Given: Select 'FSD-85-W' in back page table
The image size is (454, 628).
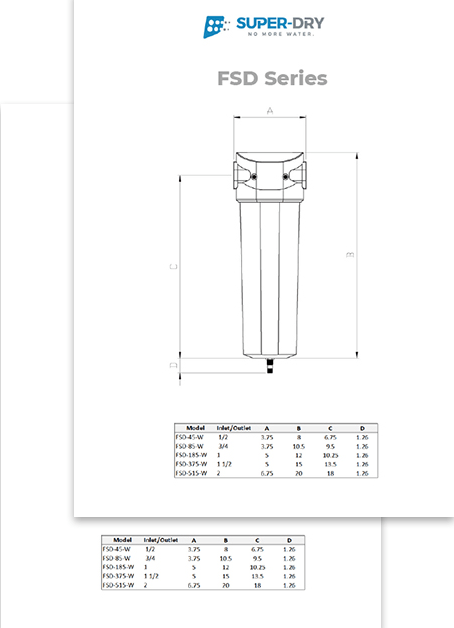Looking at the screenshot, I should (117, 558).
